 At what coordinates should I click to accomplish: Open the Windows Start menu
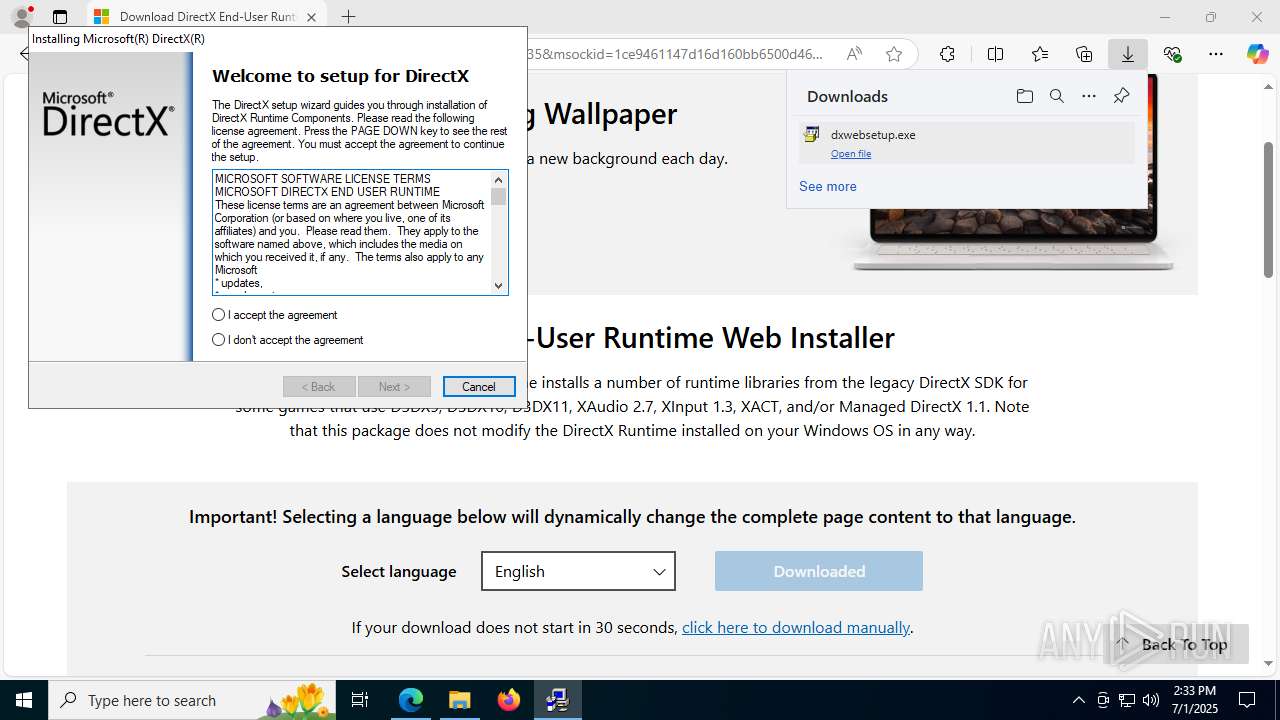pyautogui.click(x=24, y=700)
